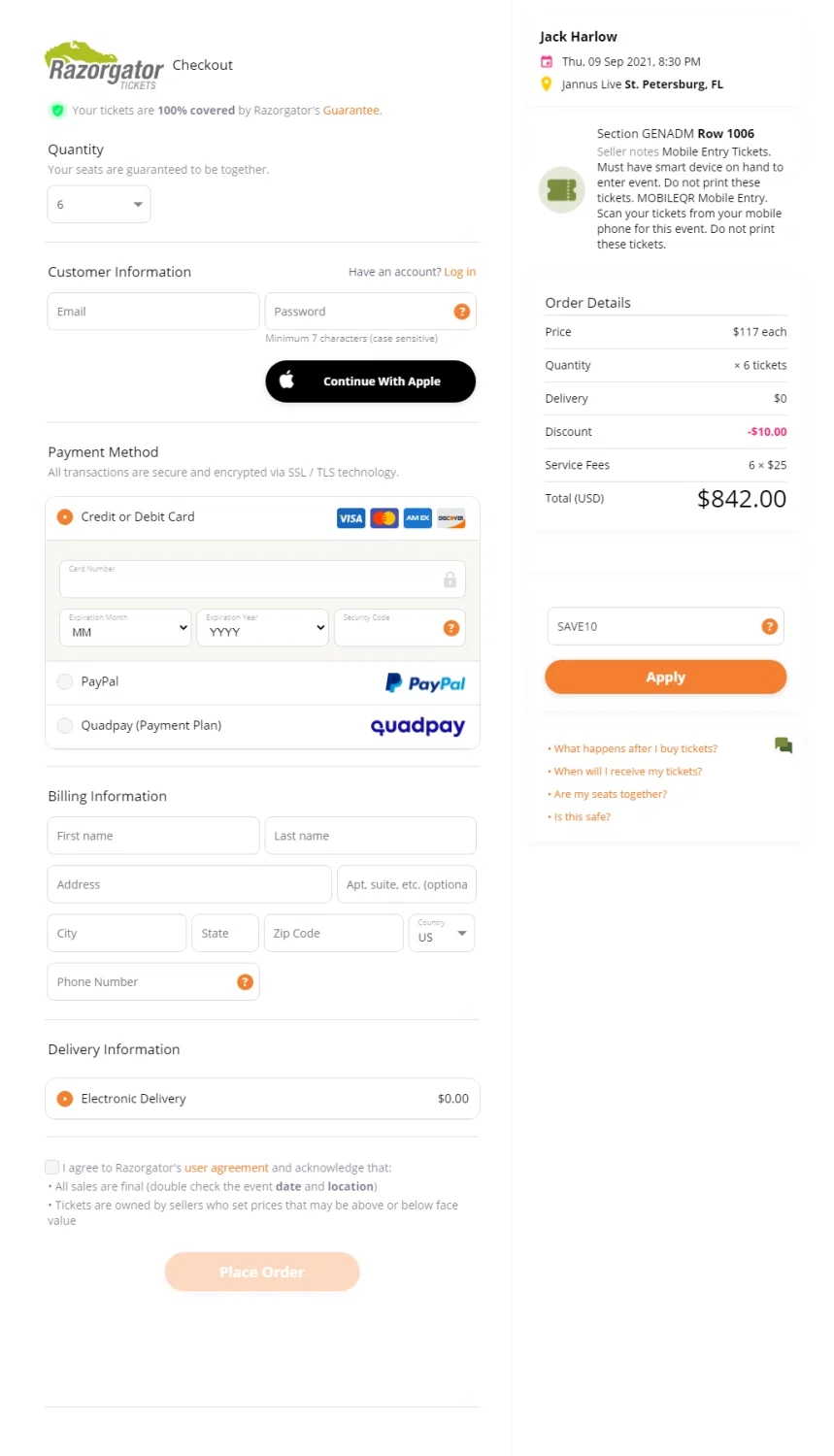Click the Security Code help icon
This screenshot has width=834, height=1456.
(x=451, y=628)
